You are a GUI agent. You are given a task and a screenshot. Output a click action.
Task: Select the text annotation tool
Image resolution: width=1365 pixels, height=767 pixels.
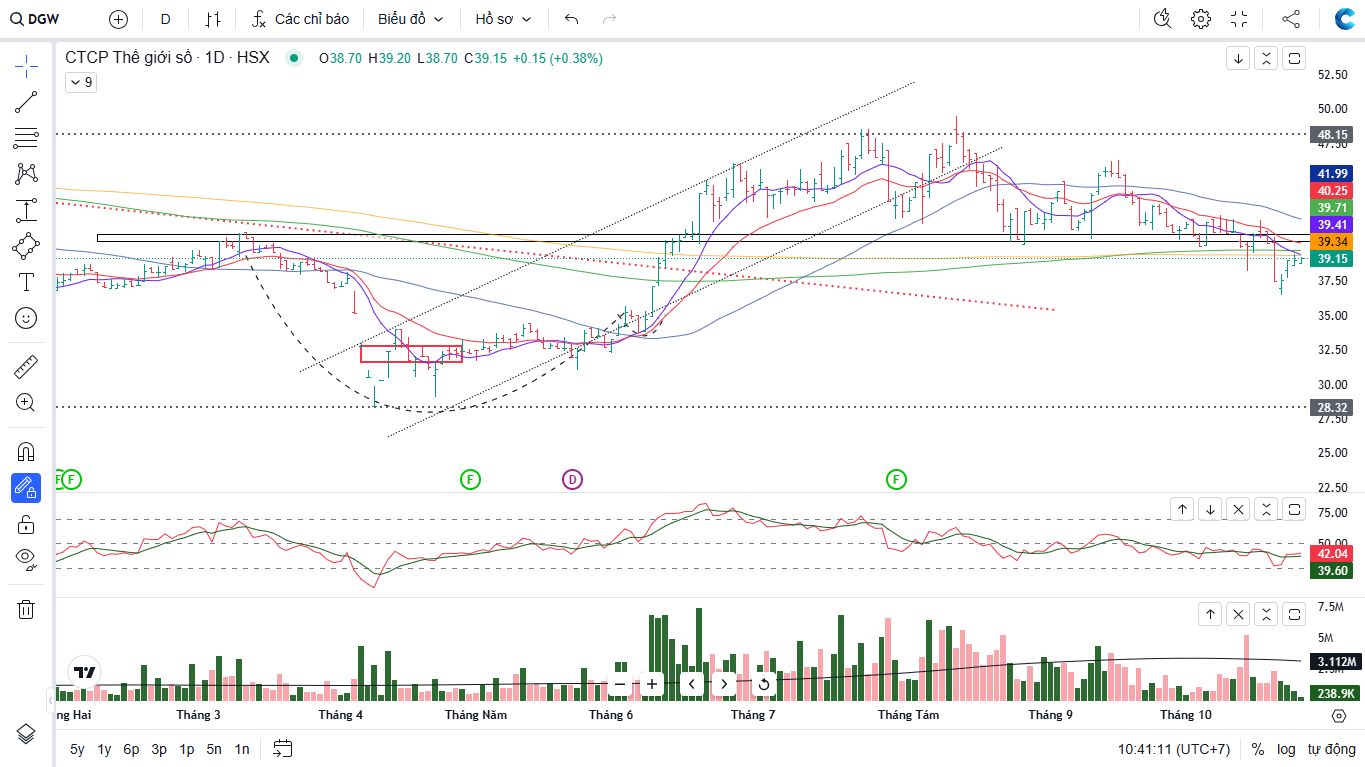tap(26, 282)
